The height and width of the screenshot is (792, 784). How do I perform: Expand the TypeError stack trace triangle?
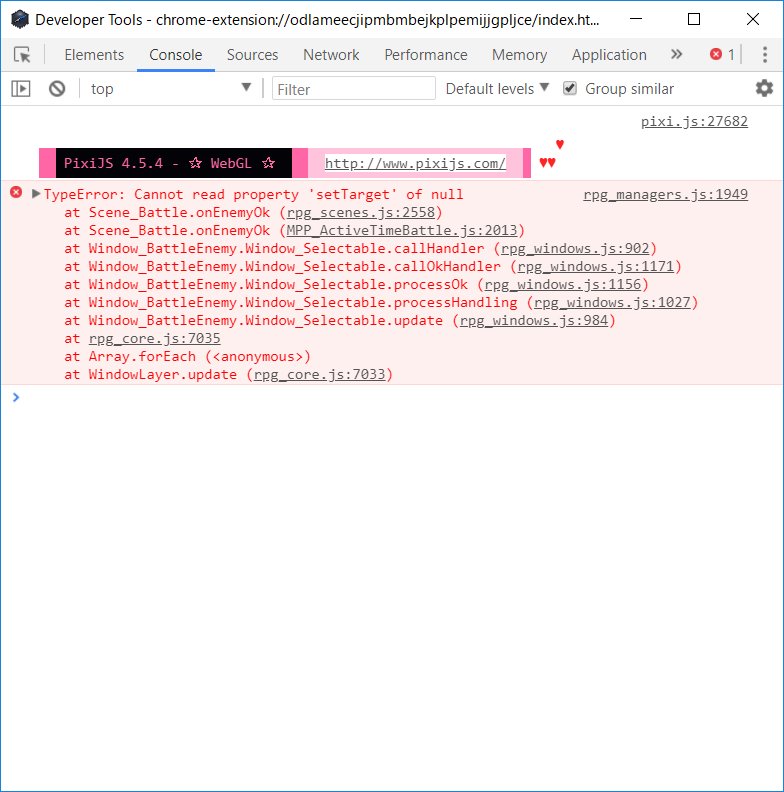[x=36, y=194]
